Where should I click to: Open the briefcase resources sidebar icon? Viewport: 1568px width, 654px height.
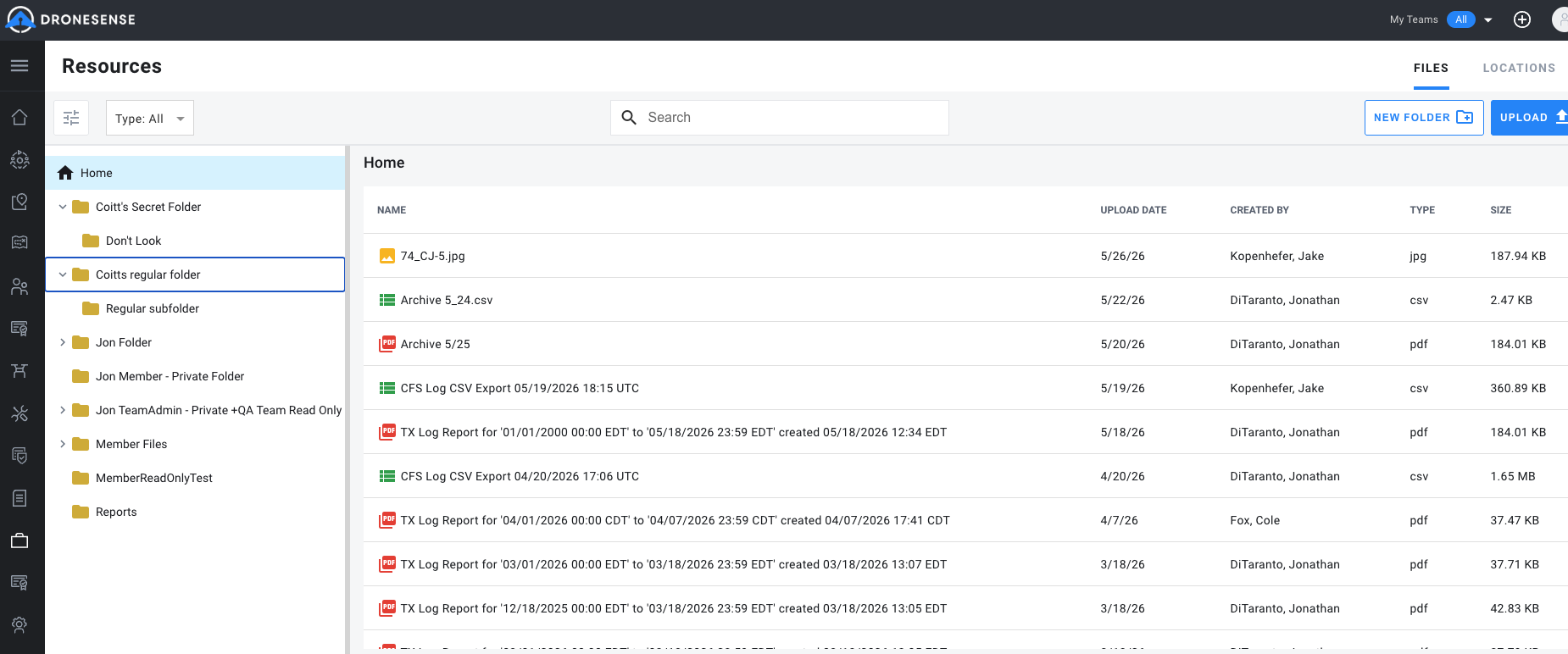point(19,540)
